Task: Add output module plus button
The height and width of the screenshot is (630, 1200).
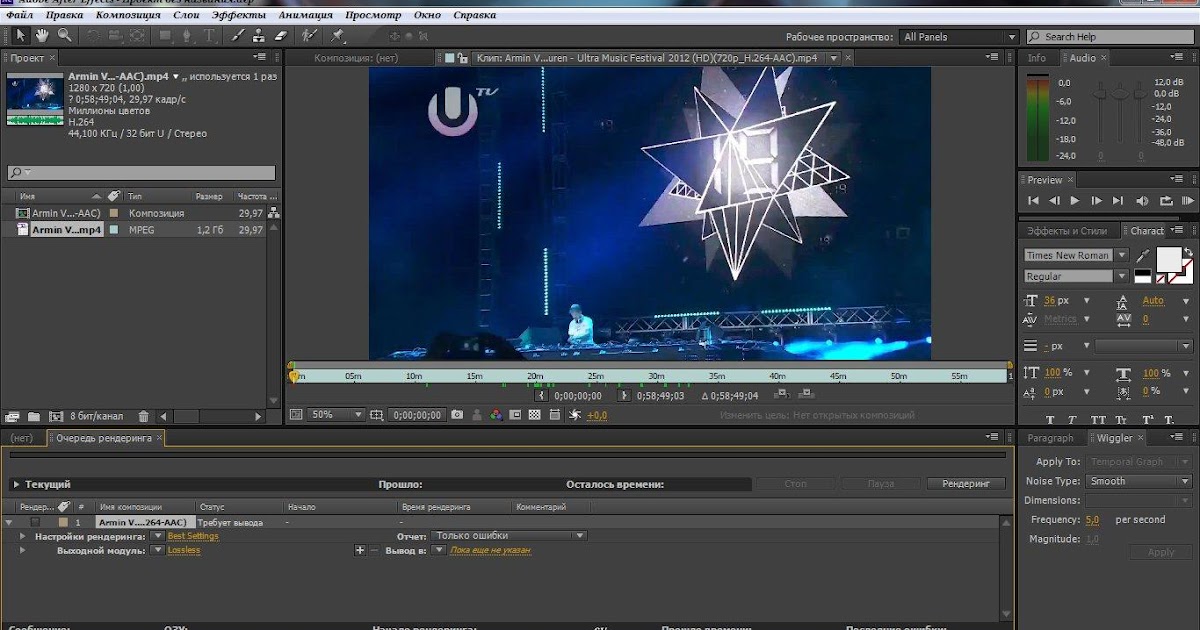Action: (360, 550)
